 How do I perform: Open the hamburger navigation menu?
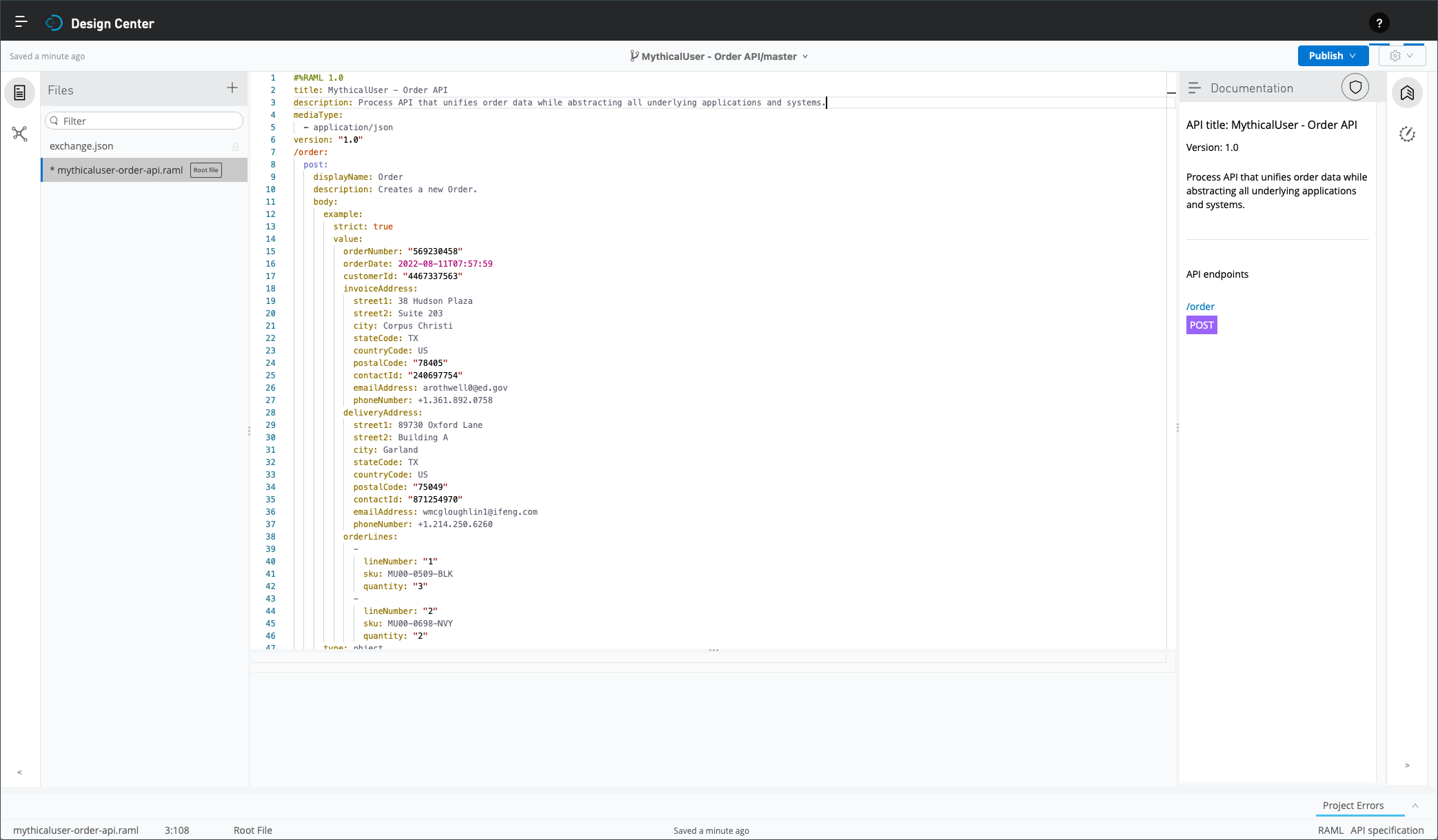tap(21, 22)
